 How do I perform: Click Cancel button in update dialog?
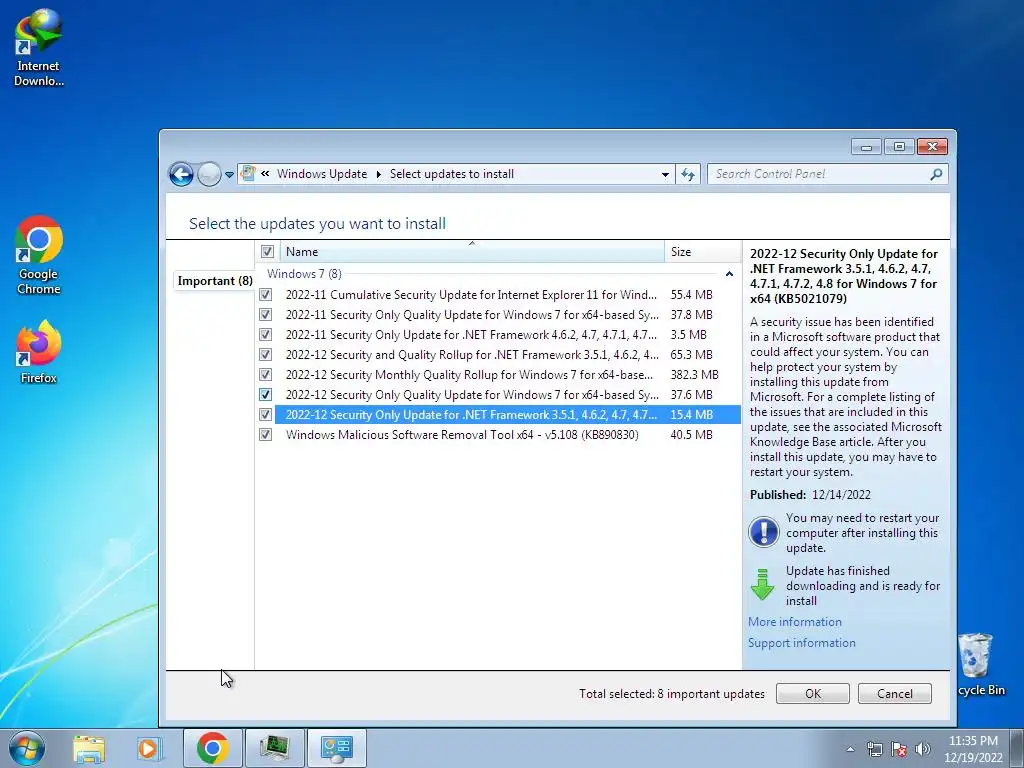(895, 694)
